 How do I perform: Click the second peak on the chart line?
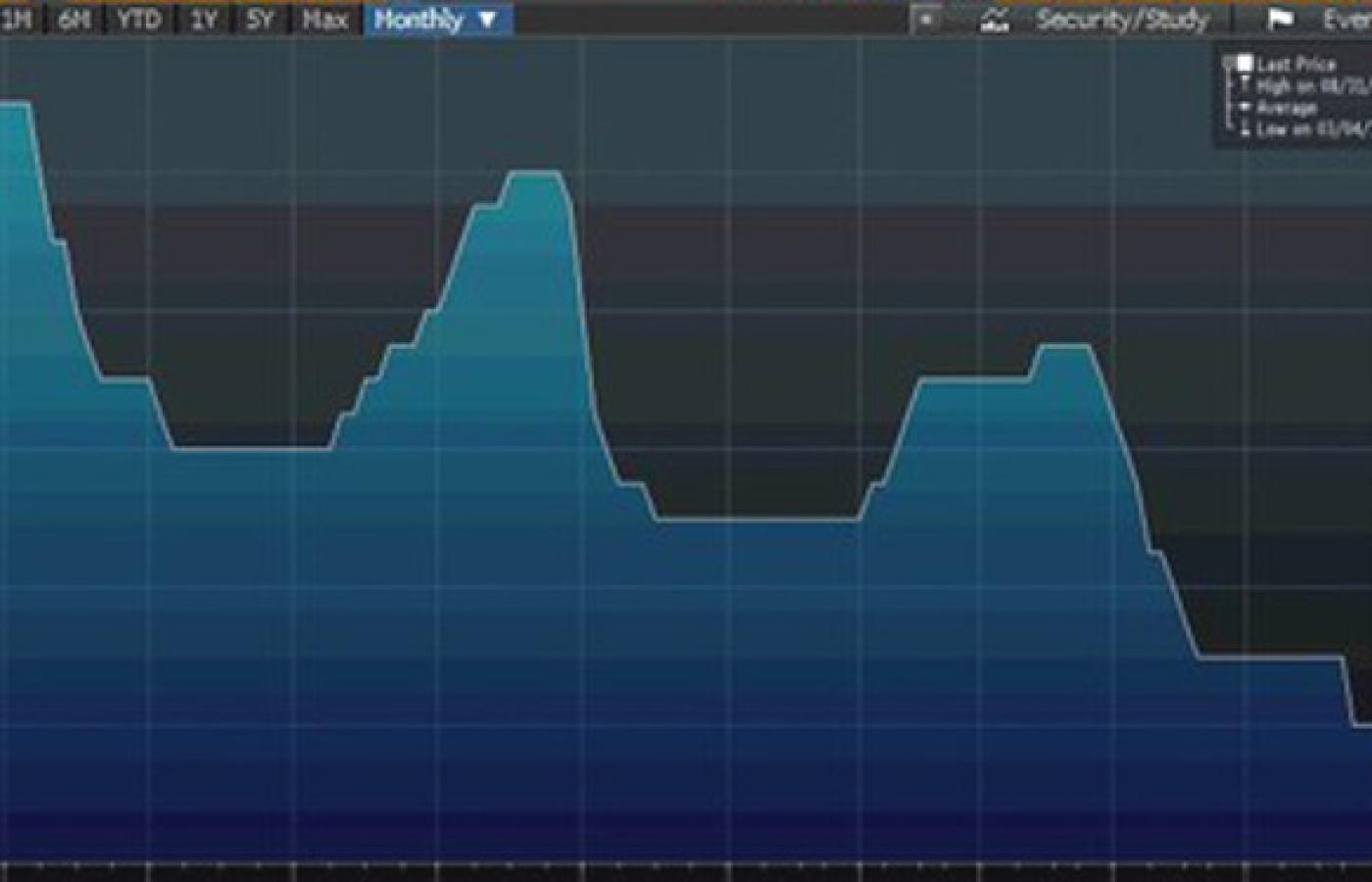tap(535, 173)
